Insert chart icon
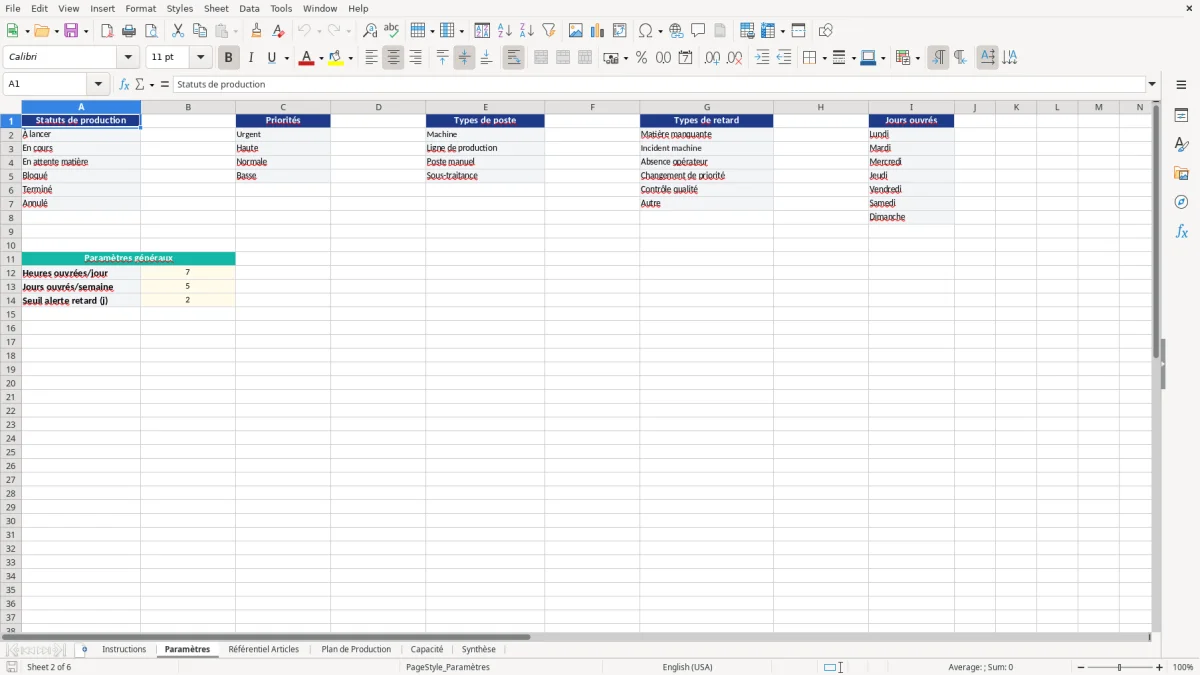The width and height of the screenshot is (1200, 675). pos(598,31)
